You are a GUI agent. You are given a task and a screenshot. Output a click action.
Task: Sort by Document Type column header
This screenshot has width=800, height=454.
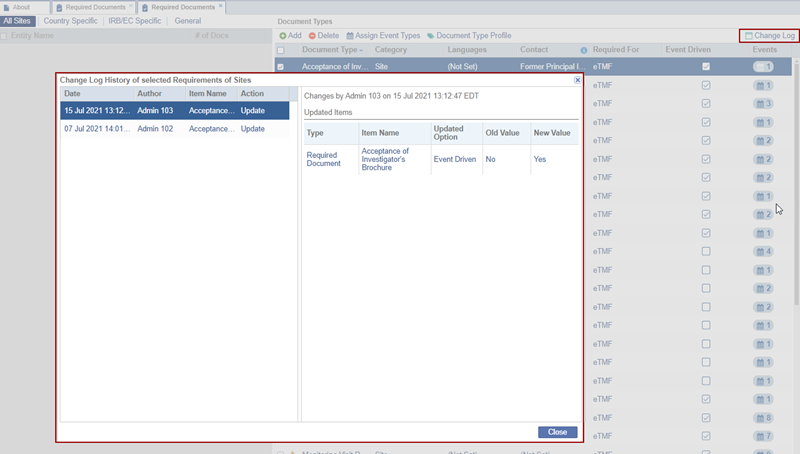329,50
